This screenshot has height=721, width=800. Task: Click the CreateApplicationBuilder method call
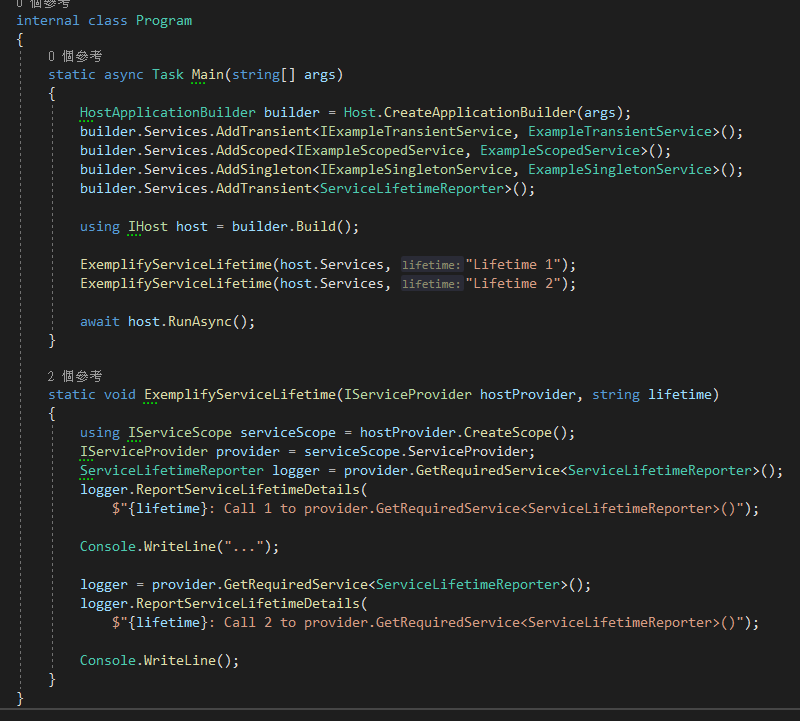[x=480, y=113]
